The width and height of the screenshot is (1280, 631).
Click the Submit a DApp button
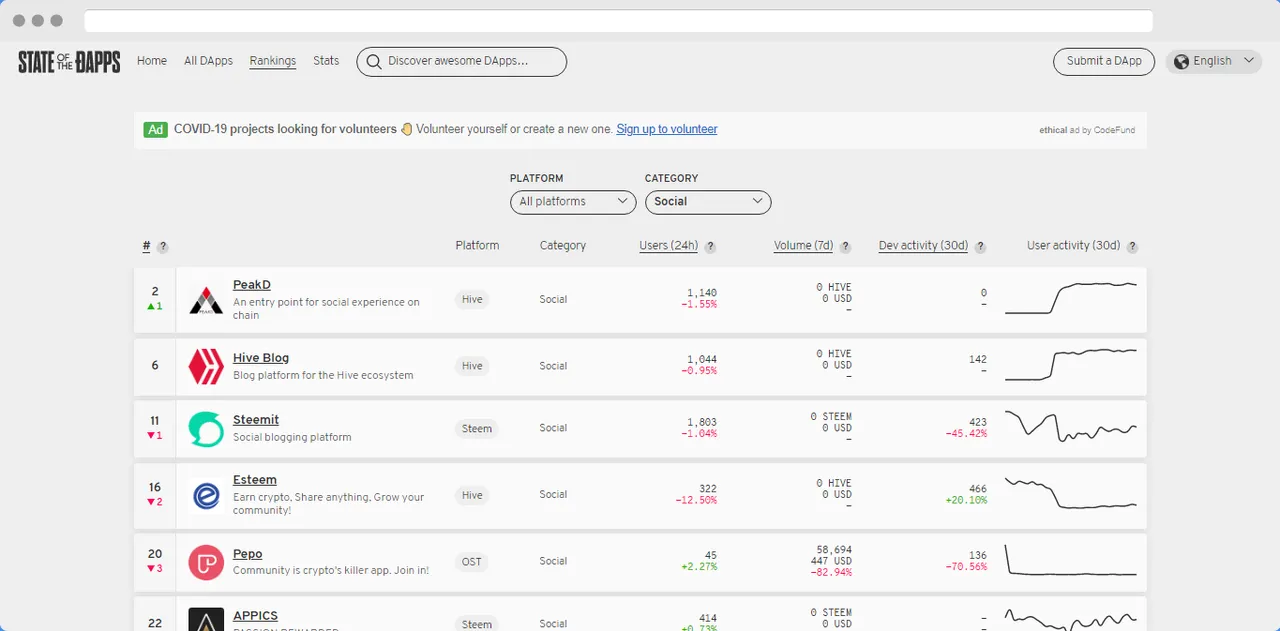(x=1104, y=62)
